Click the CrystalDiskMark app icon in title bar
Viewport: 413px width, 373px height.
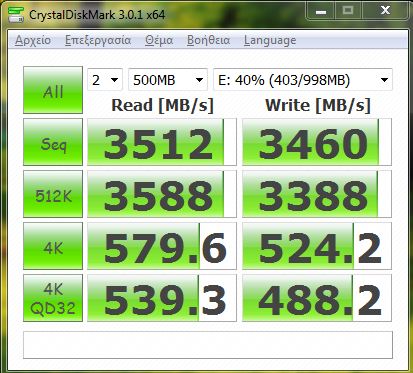(16, 14)
